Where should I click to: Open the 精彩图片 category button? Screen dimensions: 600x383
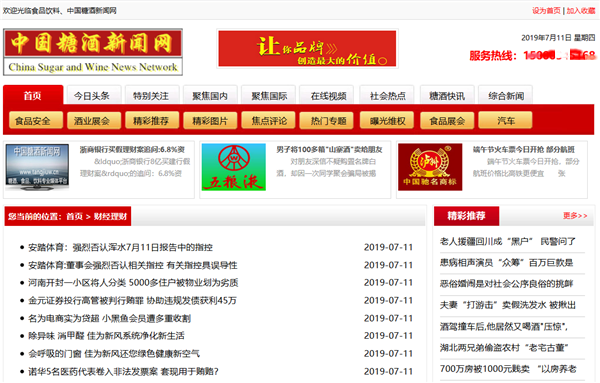210,121
